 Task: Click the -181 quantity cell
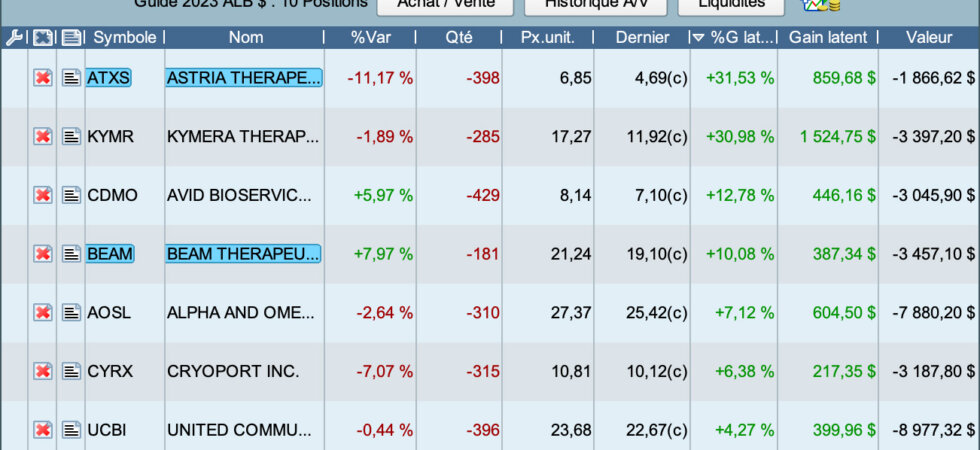[x=482, y=254]
